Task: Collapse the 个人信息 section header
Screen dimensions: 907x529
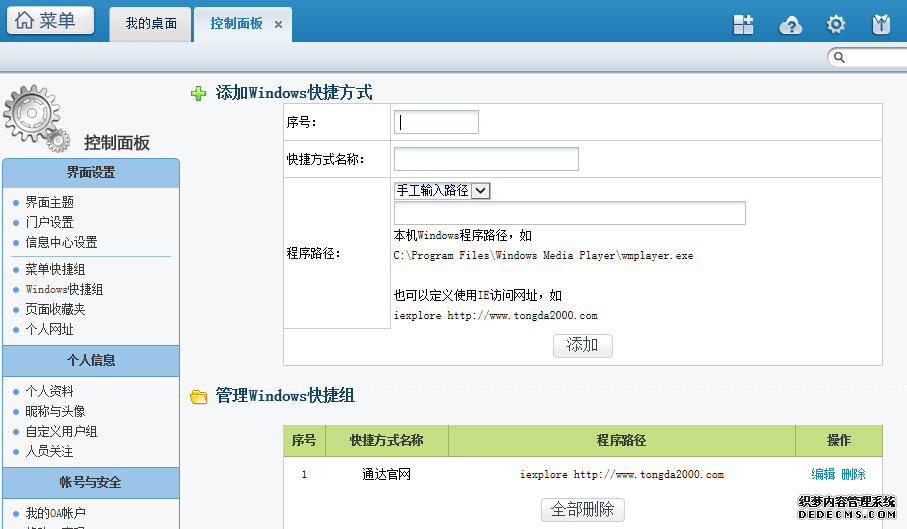Action: click(x=91, y=360)
